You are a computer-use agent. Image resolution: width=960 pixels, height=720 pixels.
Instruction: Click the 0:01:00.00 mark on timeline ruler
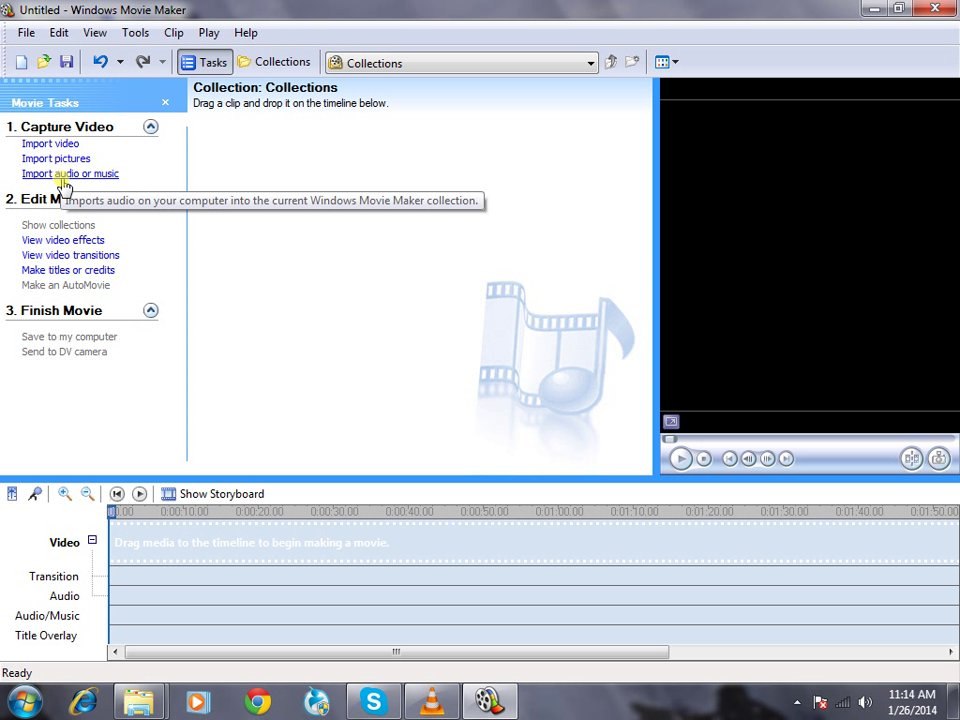pos(559,511)
